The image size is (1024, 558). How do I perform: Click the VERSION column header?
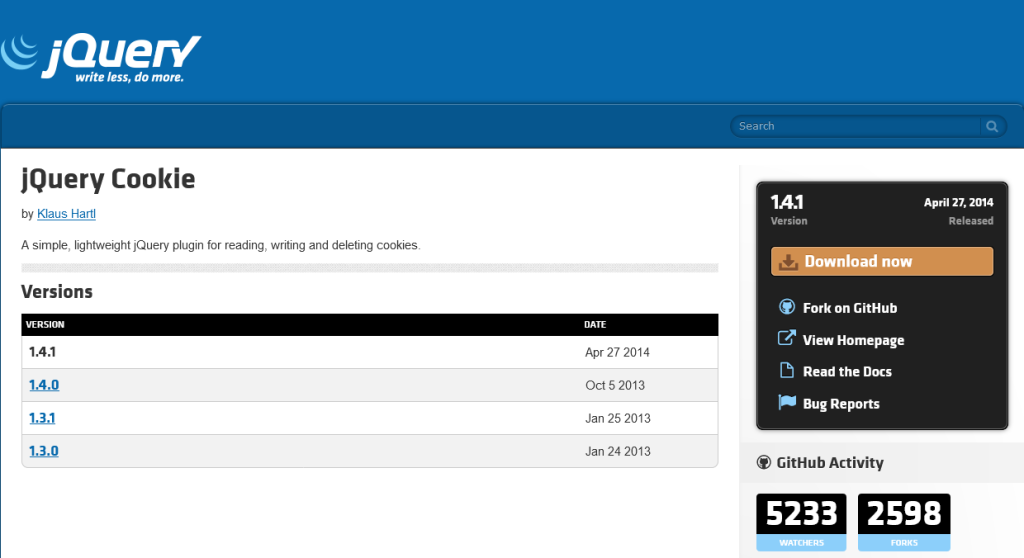[x=45, y=325]
